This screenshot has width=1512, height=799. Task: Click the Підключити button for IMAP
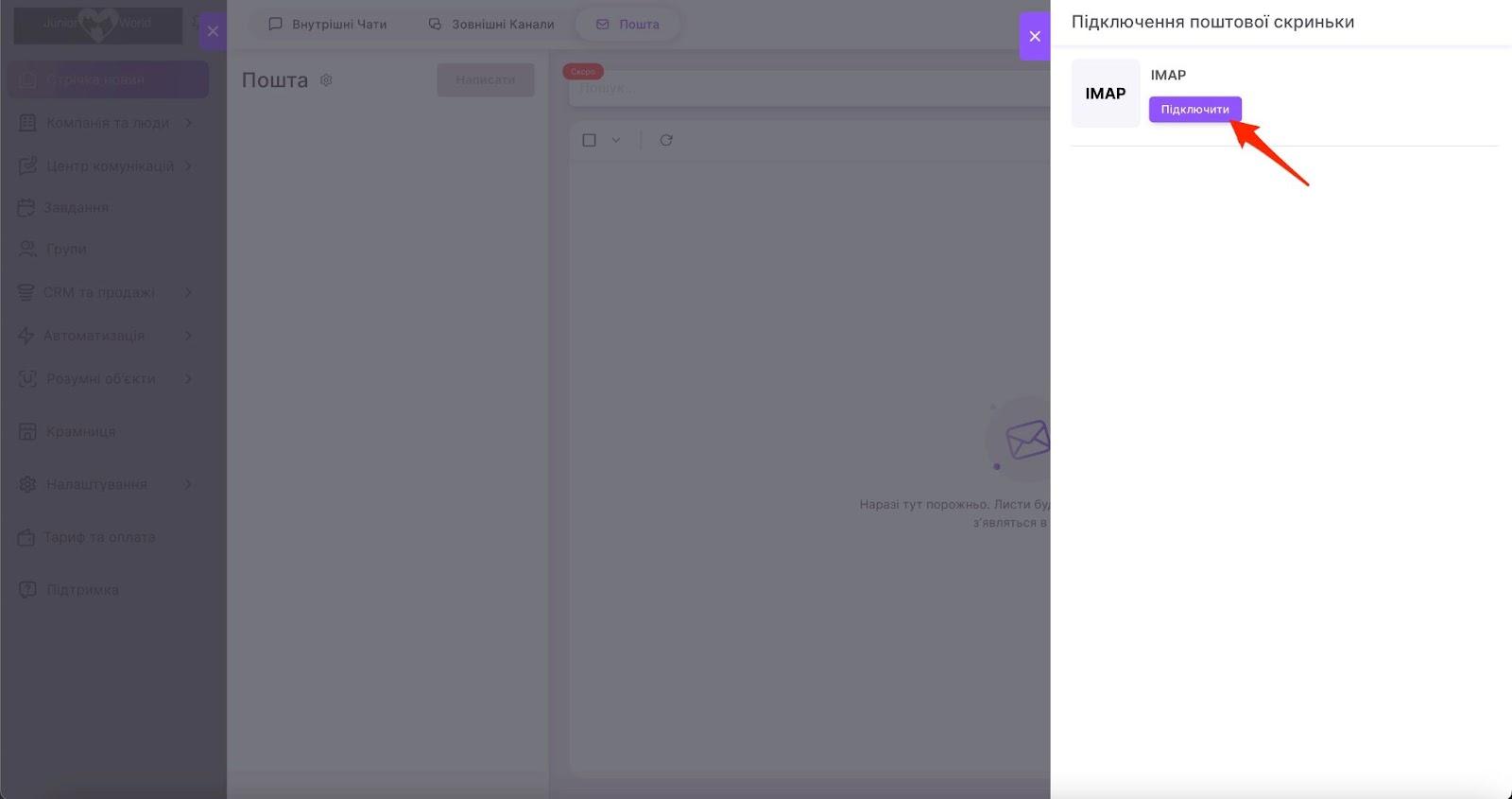click(1194, 110)
